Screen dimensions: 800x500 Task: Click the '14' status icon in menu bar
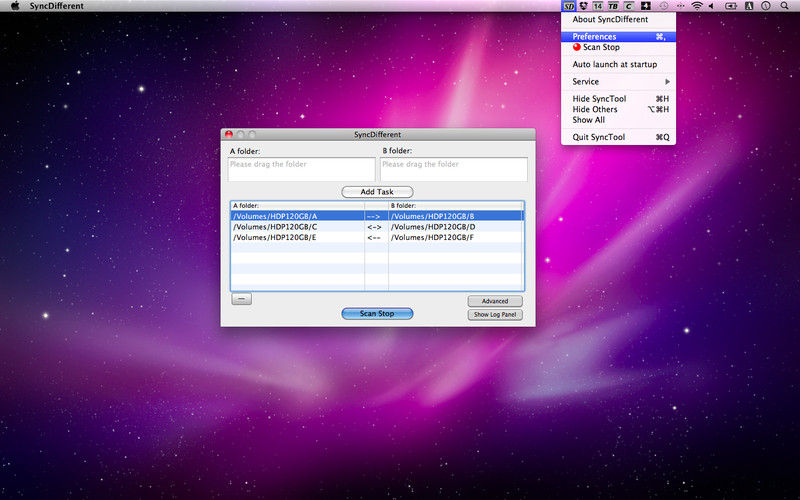[x=597, y=6]
